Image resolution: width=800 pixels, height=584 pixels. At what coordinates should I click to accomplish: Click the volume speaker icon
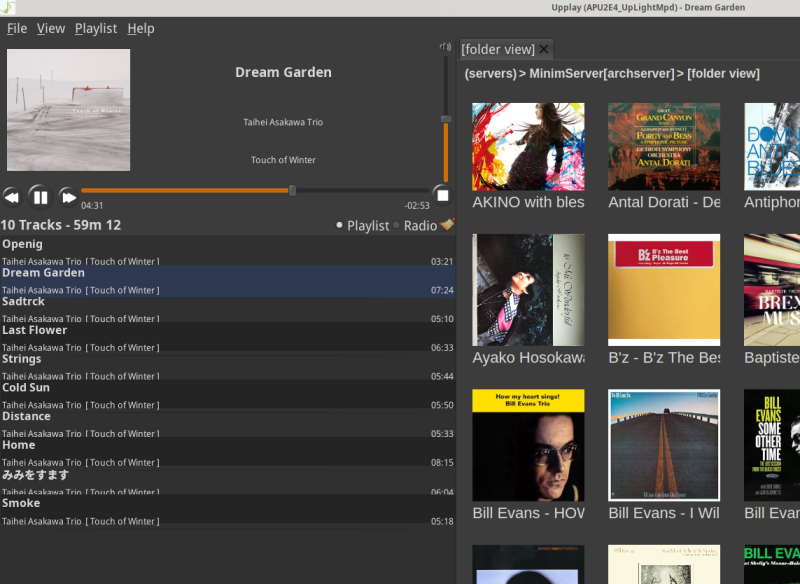point(446,47)
